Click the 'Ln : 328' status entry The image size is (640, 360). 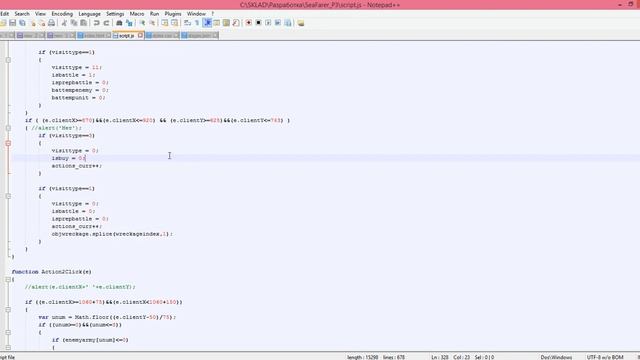(x=440, y=357)
